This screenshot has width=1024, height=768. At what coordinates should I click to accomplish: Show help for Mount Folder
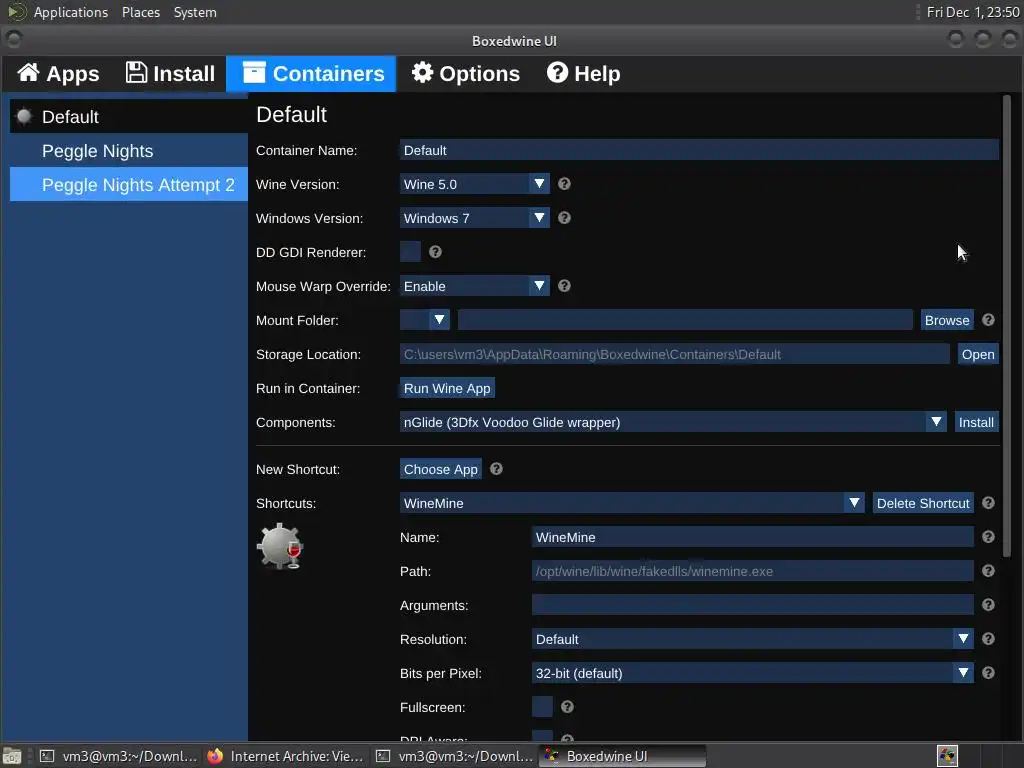(988, 320)
